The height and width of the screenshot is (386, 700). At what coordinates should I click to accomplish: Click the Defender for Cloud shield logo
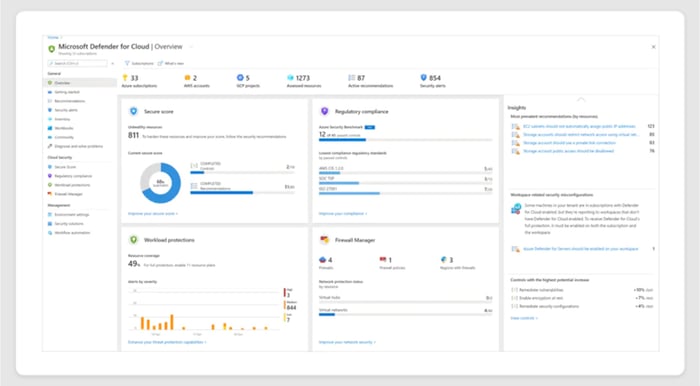pyautogui.click(x=51, y=49)
